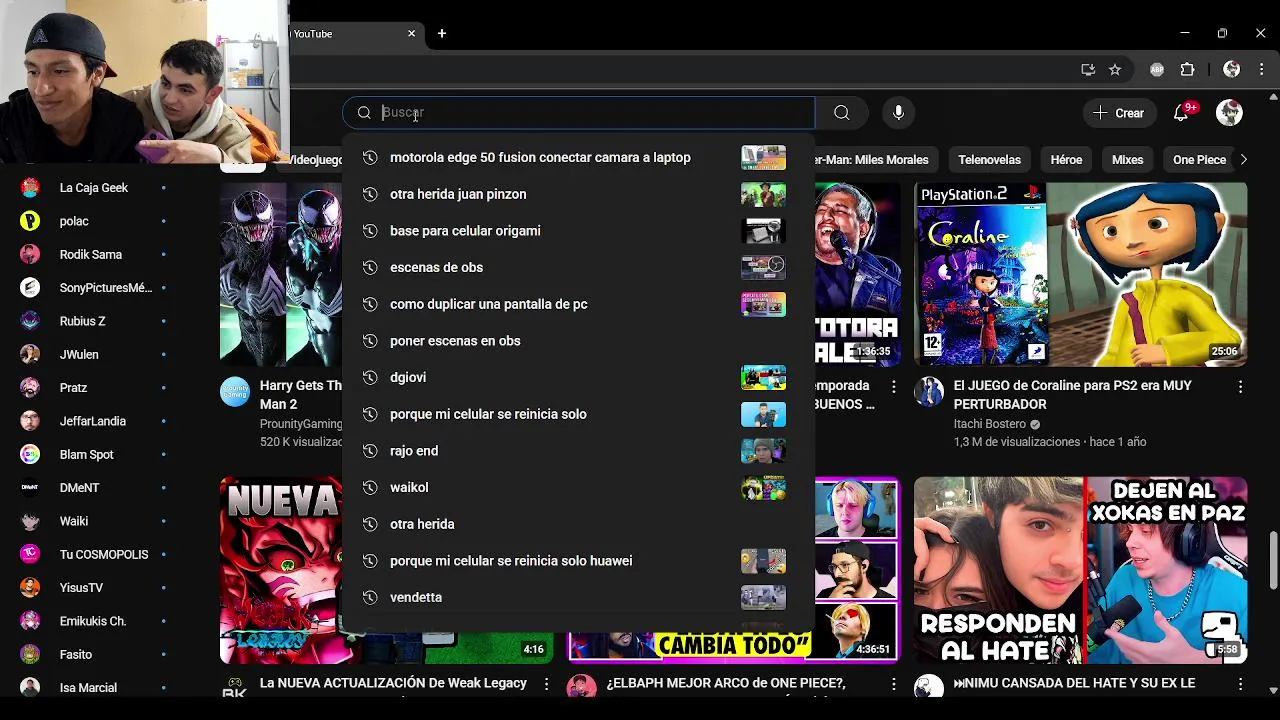Click the Crear button
Viewport: 1280px width, 720px height.
1119,113
